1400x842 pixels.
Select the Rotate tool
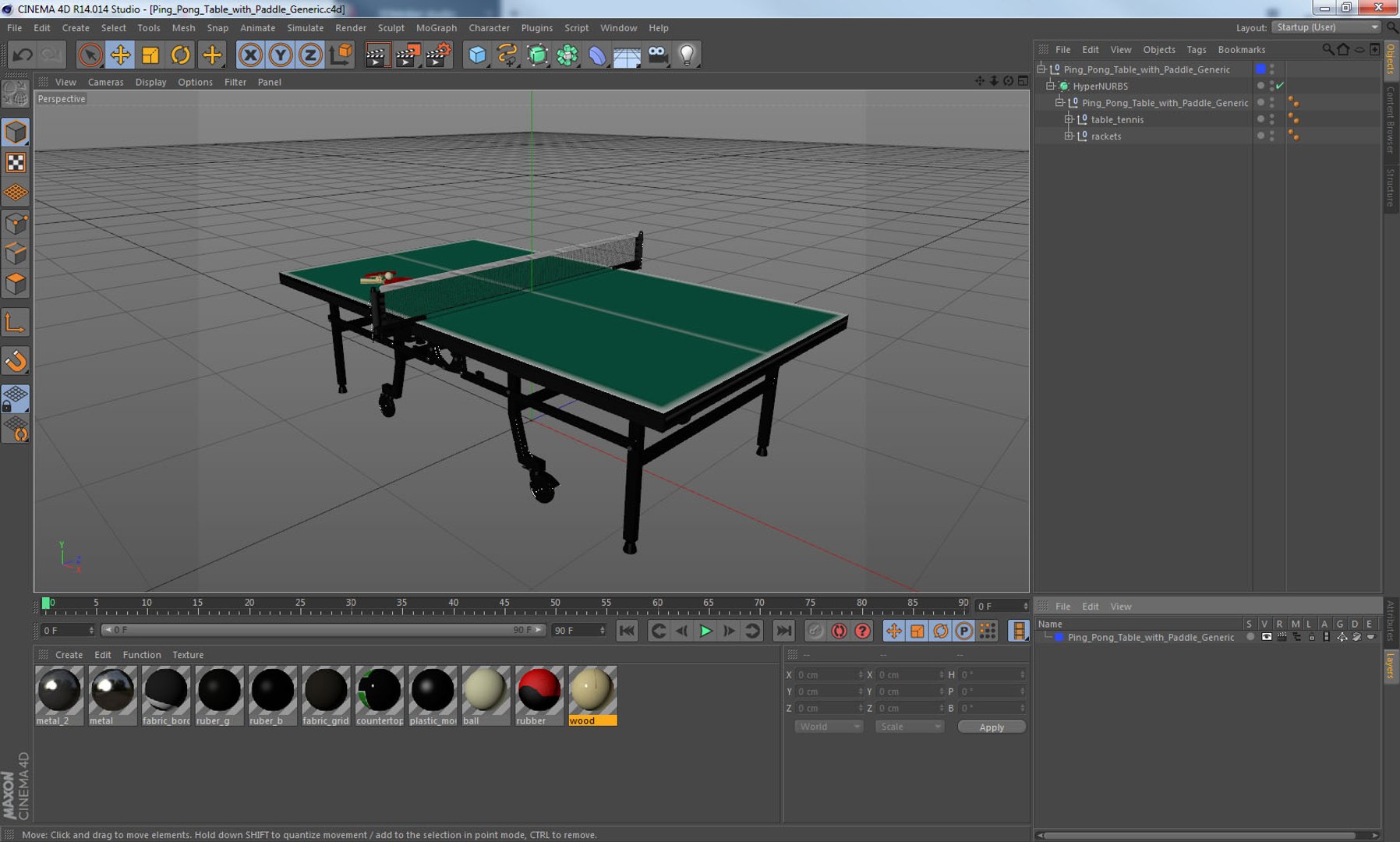[181, 55]
